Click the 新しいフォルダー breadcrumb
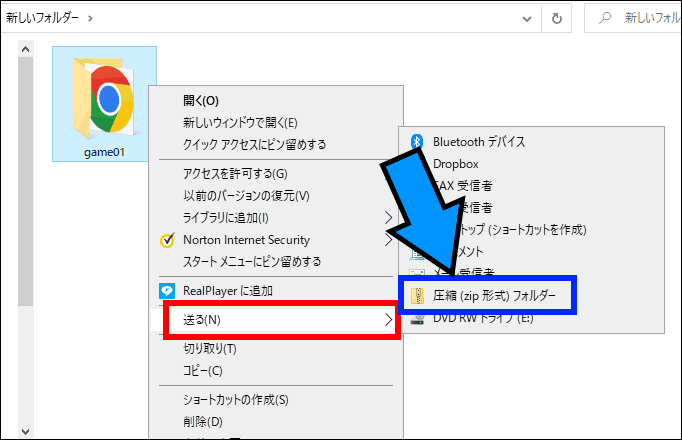 click(x=42, y=18)
